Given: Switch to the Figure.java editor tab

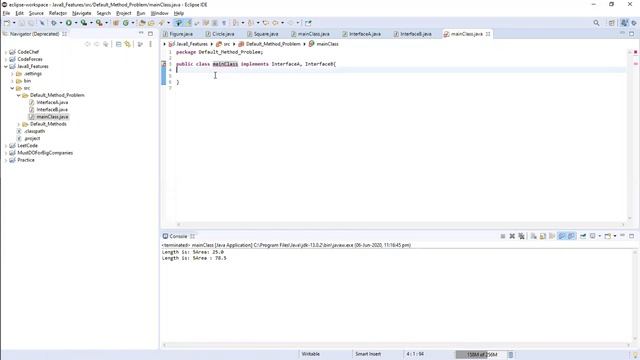Looking at the screenshot, I should [178, 34].
